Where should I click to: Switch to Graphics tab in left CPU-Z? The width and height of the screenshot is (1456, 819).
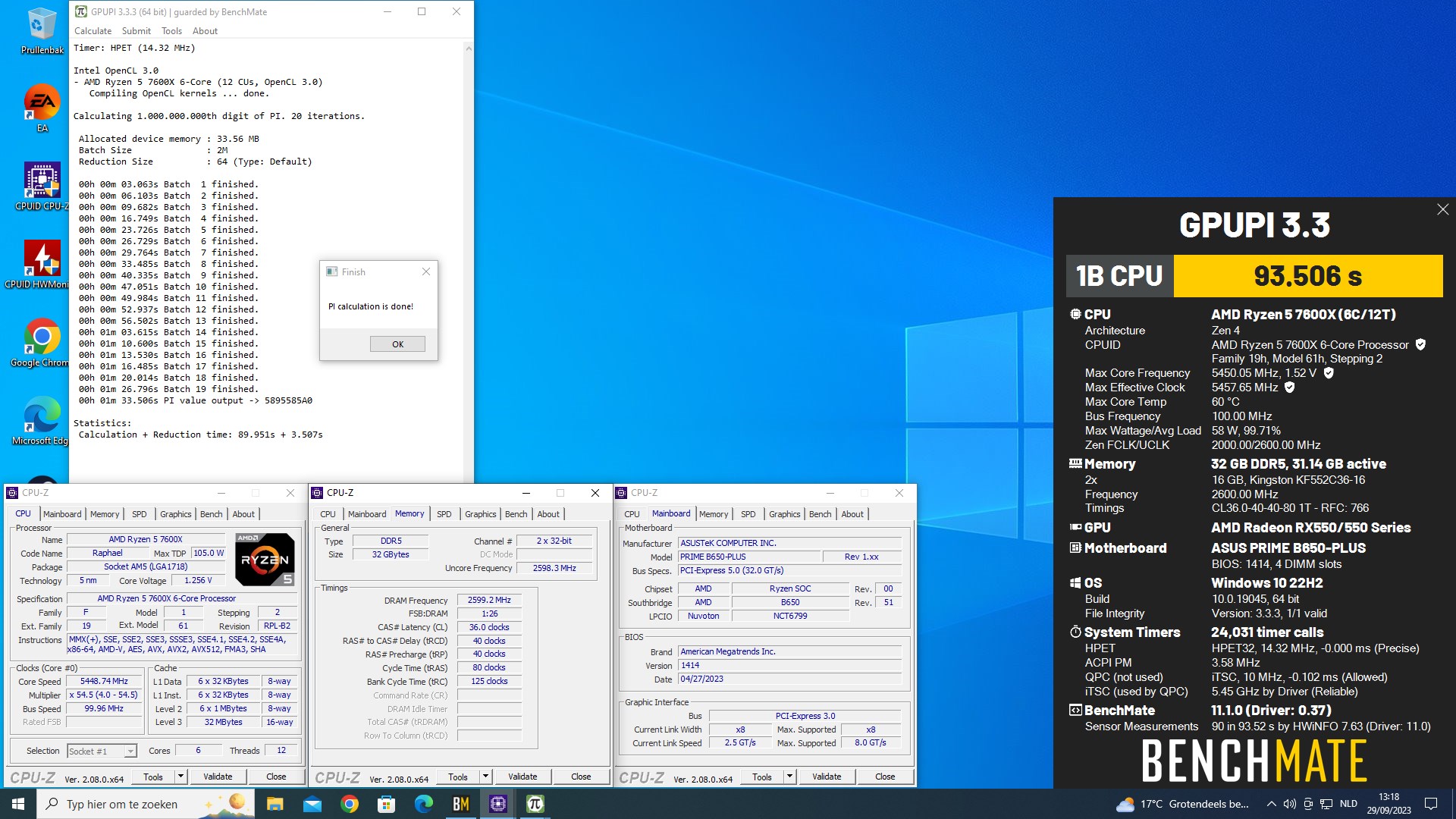(x=176, y=514)
